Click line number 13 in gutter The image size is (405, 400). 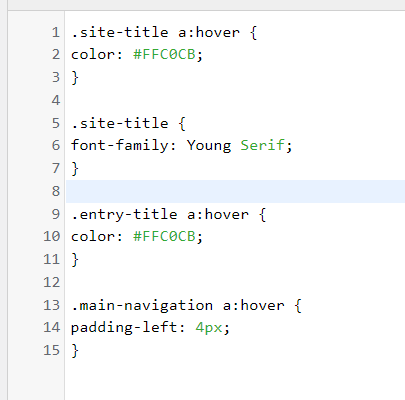[x=52, y=305]
